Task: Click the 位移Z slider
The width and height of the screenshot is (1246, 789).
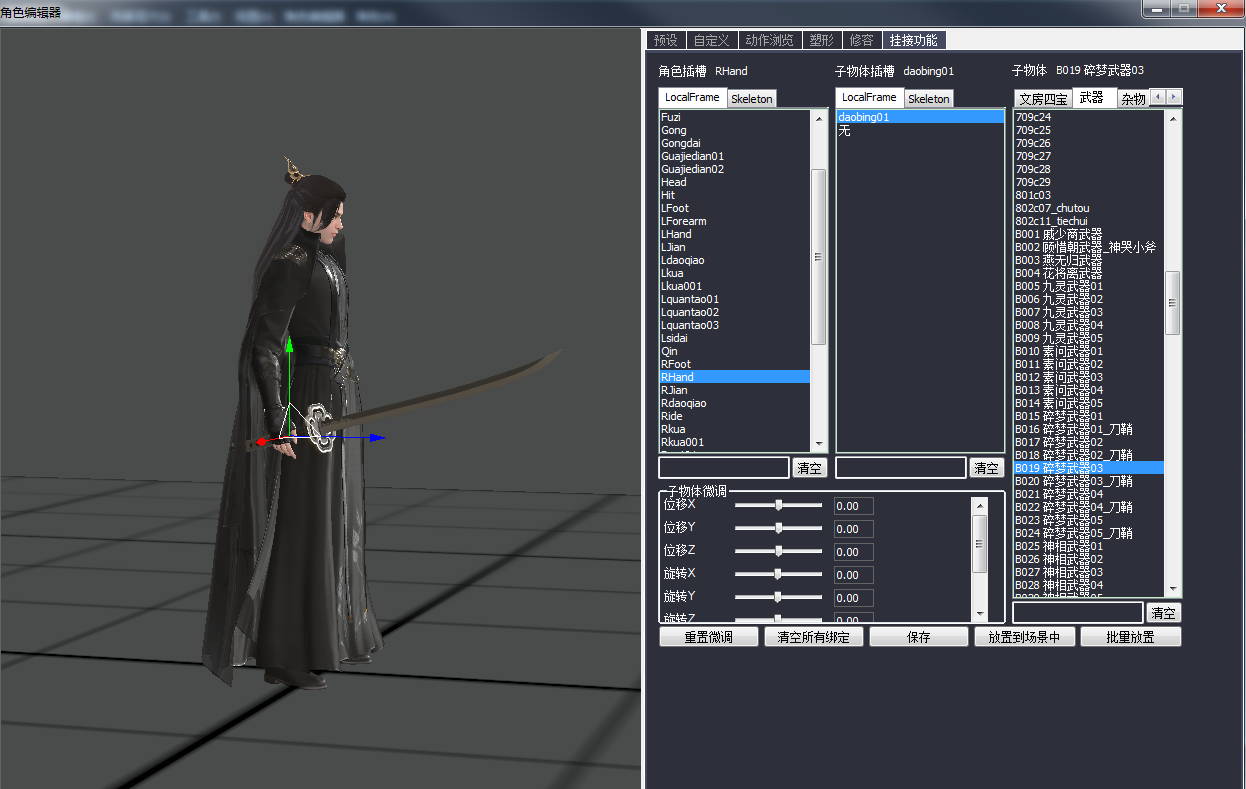Action: (x=779, y=551)
